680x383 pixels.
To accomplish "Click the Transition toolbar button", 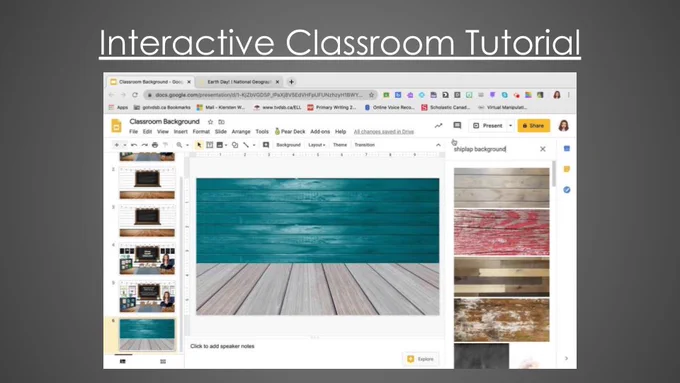I will (x=364, y=145).
